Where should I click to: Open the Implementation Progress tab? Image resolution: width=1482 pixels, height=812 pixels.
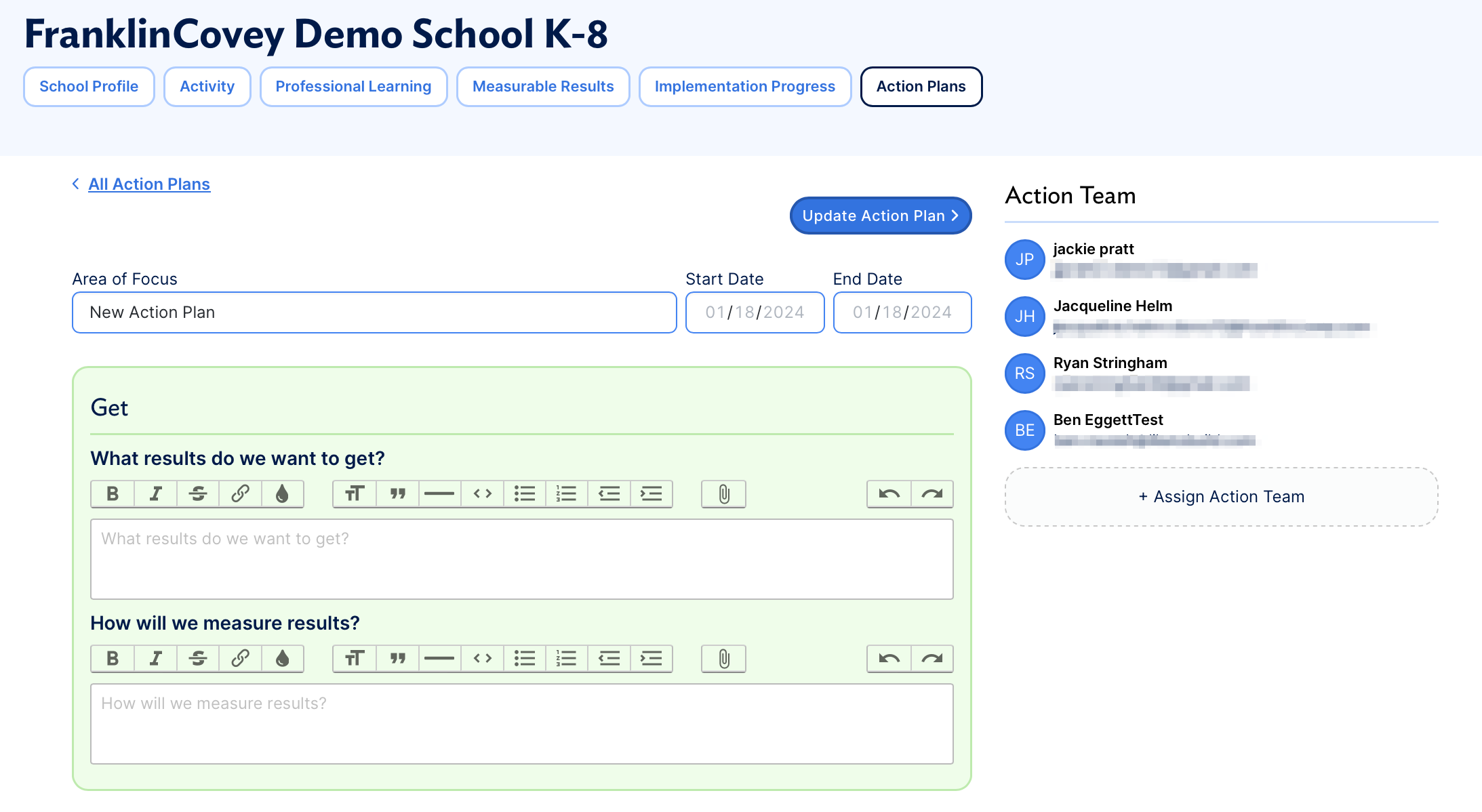pos(744,87)
